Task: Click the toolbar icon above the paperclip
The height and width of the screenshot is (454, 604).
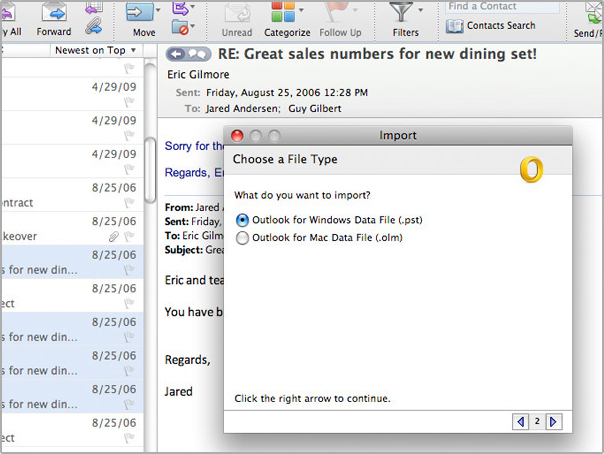Action: [94, 8]
